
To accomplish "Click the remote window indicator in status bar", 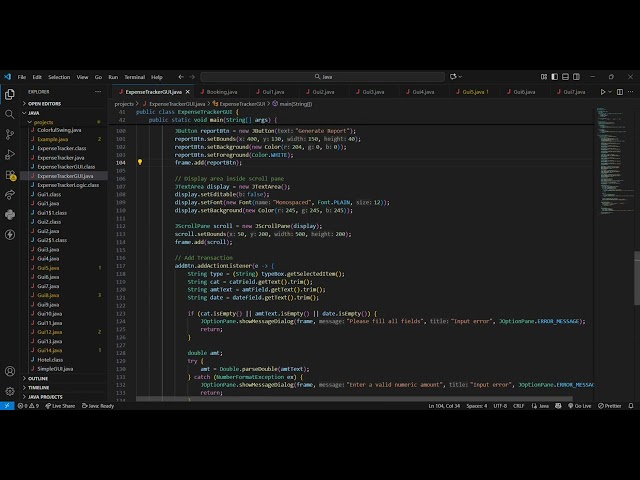I will [7, 406].
